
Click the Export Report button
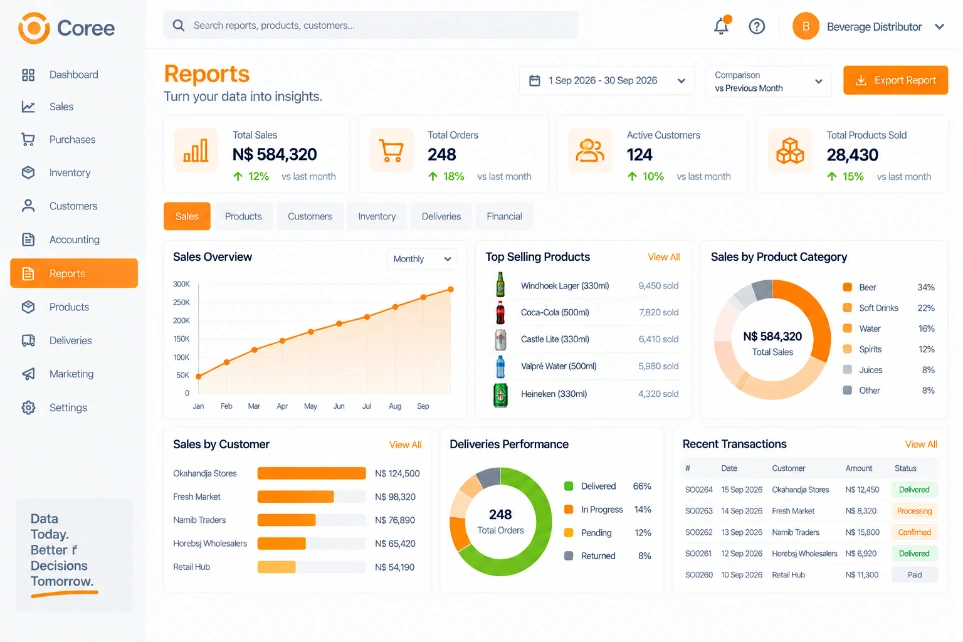(x=895, y=80)
